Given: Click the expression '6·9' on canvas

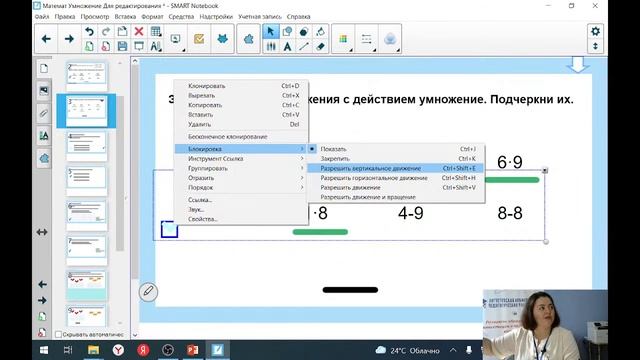Looking at the screenshot, I should 510,162.
